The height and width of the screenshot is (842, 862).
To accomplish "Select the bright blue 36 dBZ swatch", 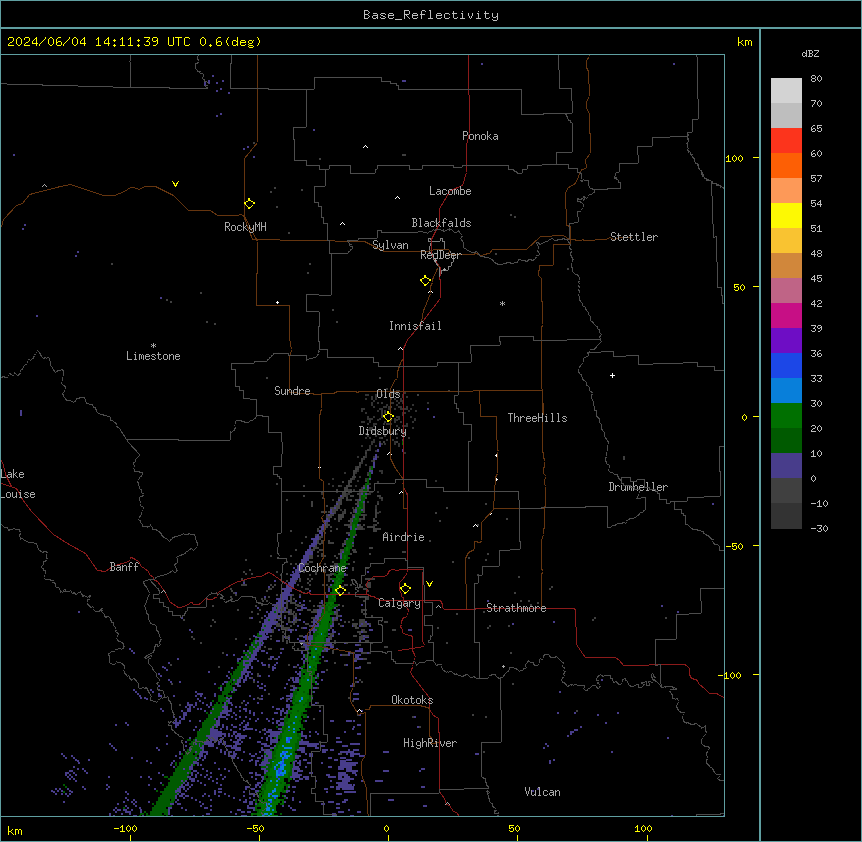I will click(786, 365).
